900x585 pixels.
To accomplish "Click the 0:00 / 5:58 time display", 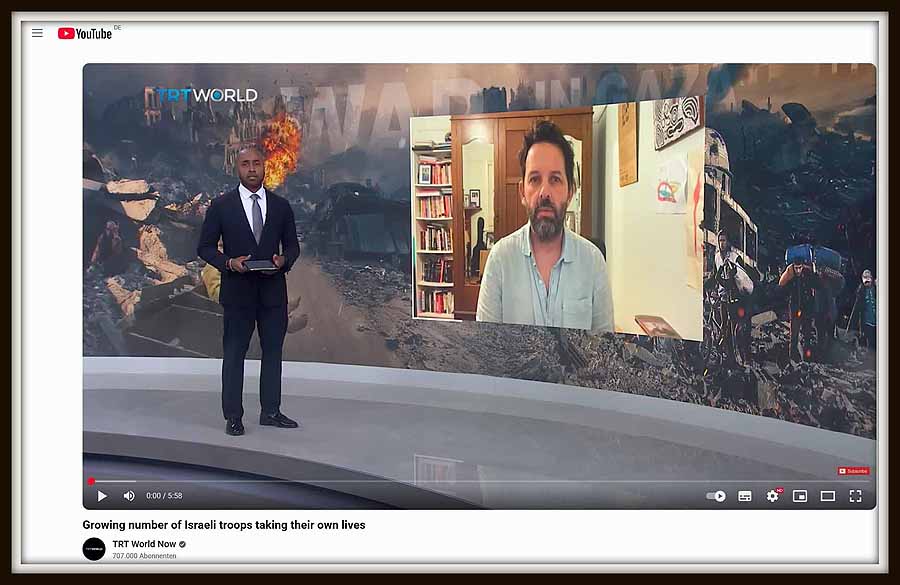I will [x=164, y=496].
